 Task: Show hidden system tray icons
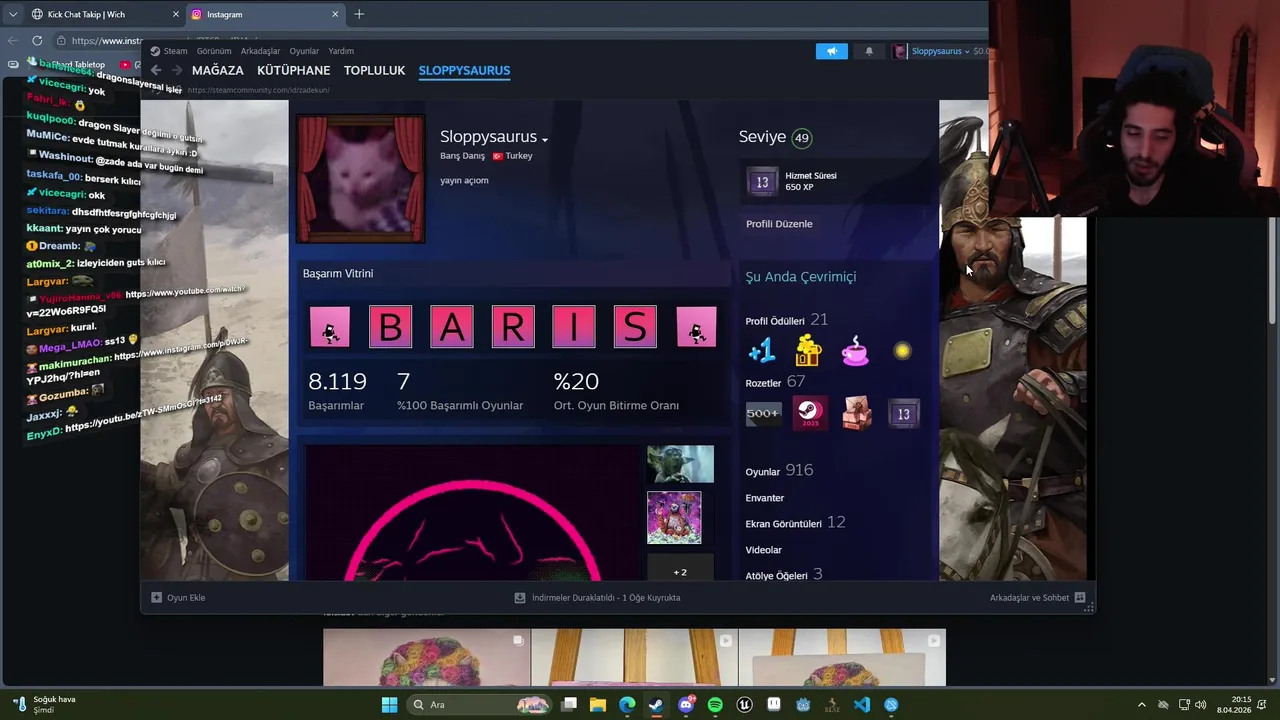coord(1142,705)
